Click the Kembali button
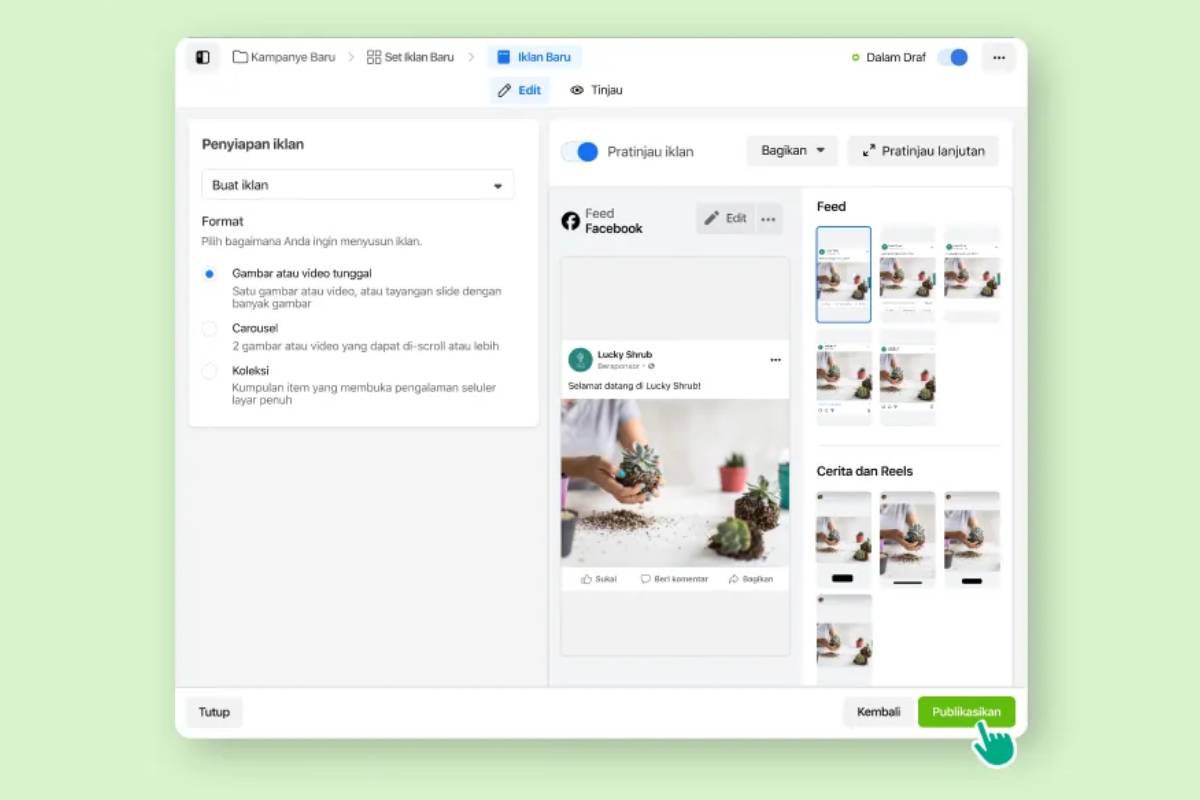 tap(878, 712)
